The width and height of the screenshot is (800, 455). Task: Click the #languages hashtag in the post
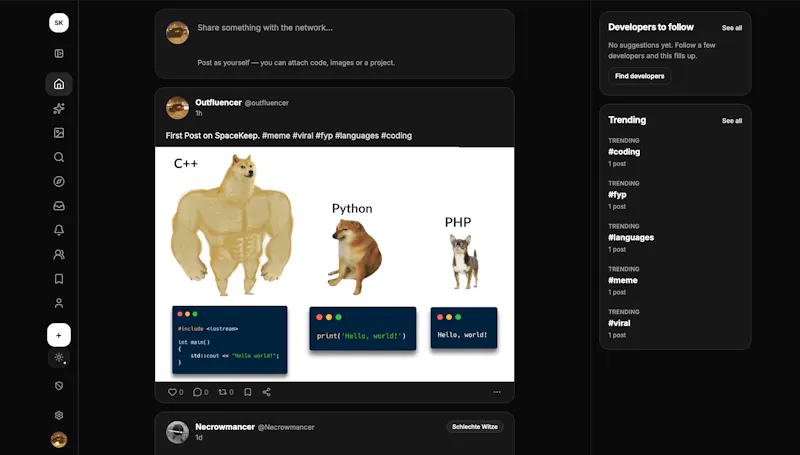357,136
